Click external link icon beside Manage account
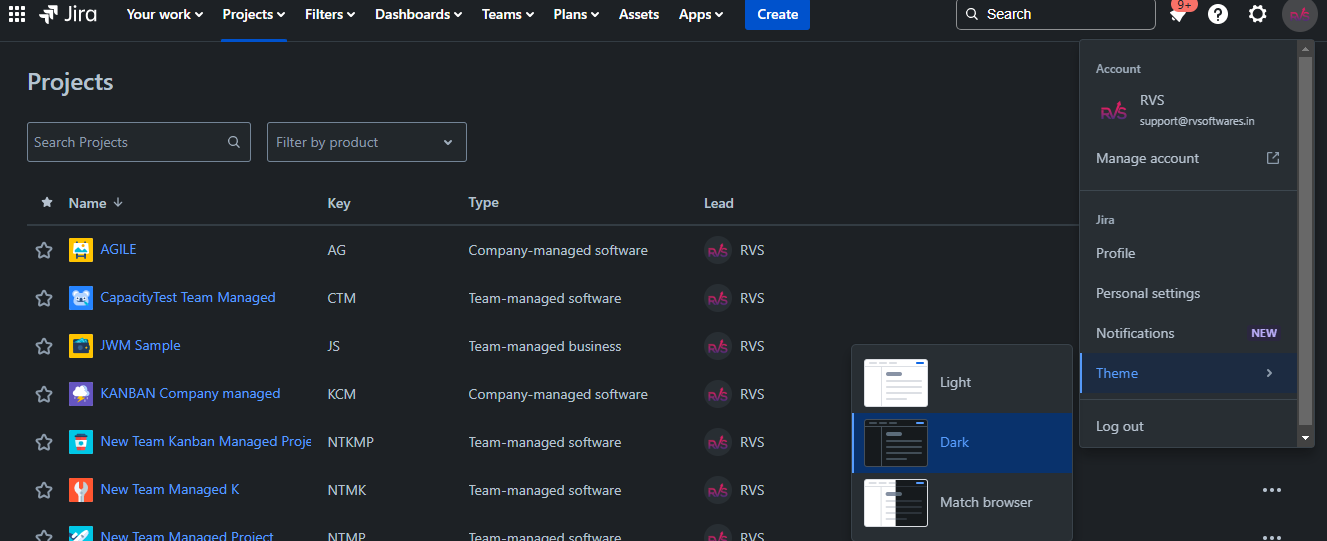 [1273, 158]
